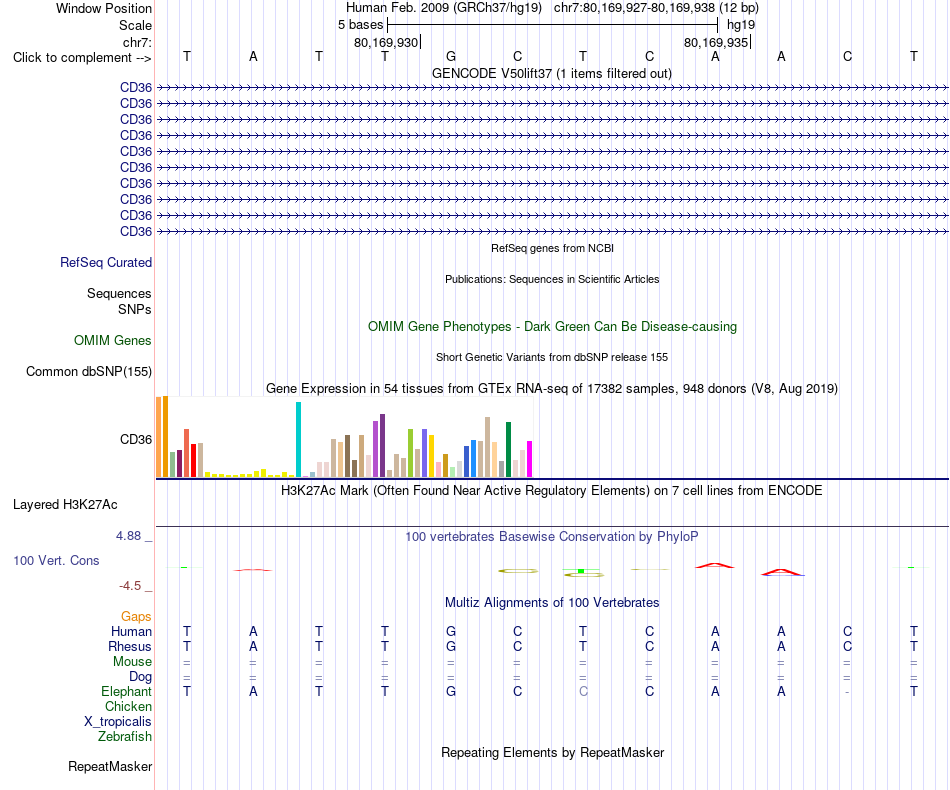Select the Rhesus species row label
This screenshot has width=950, height=790.
click(130, 646)
